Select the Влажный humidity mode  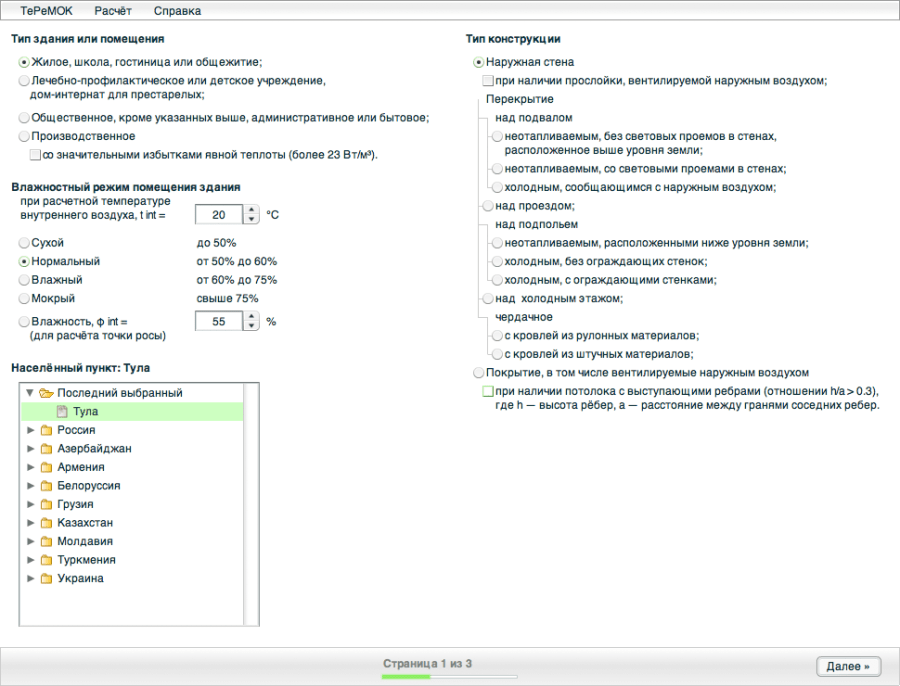click(x=24, y=280)
